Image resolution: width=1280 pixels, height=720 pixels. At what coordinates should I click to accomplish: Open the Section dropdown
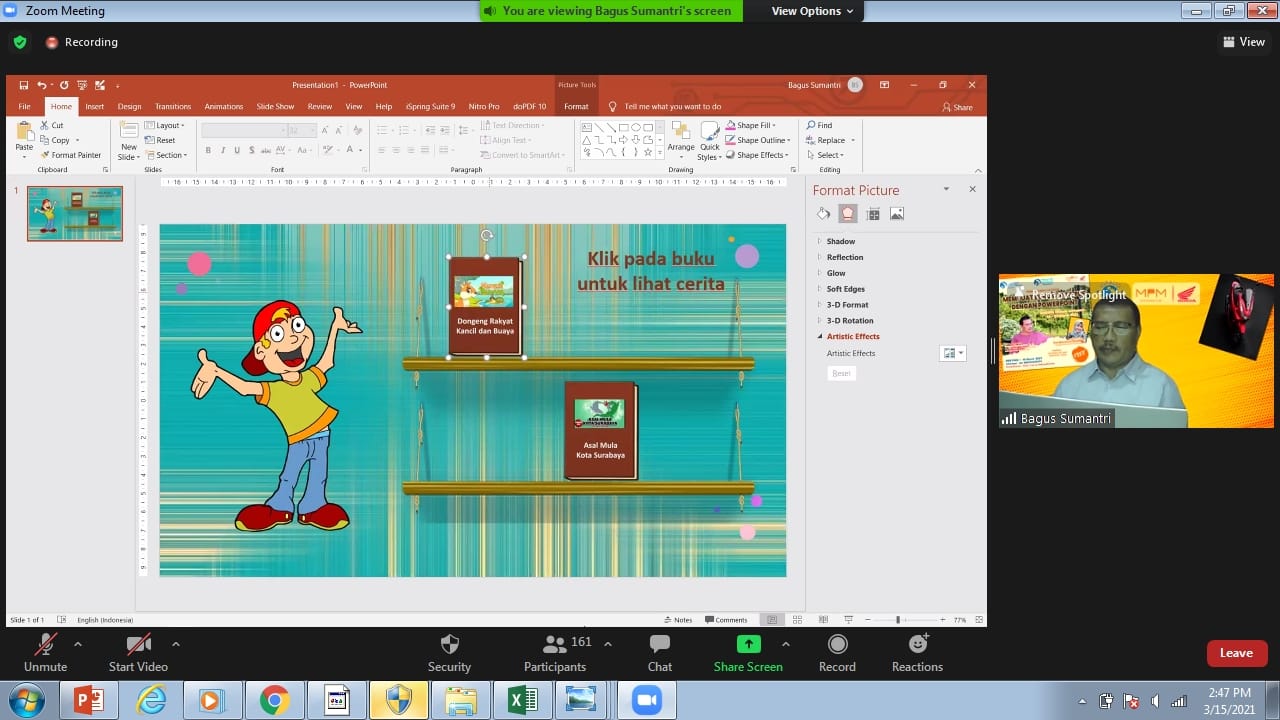166,155
